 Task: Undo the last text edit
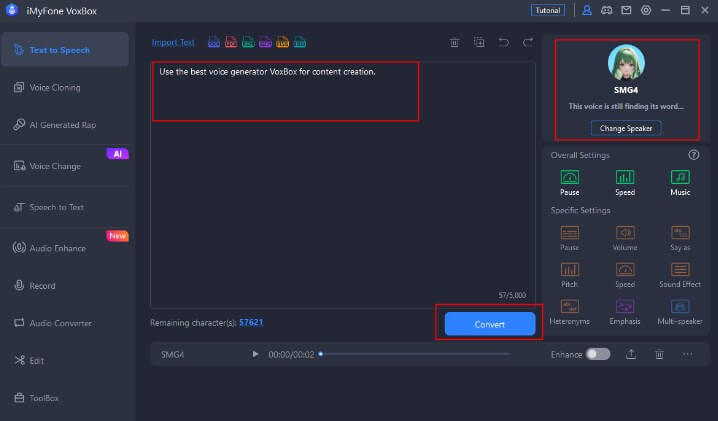tap(504, 43)
